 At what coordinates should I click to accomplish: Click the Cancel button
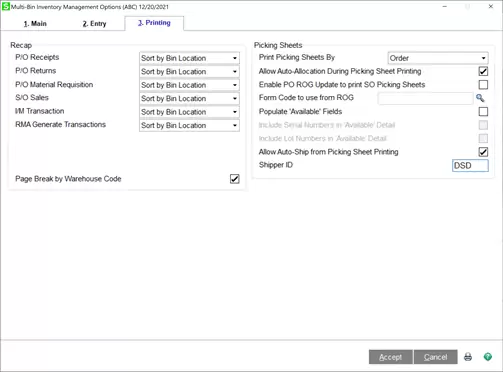[x=435, y=357]
